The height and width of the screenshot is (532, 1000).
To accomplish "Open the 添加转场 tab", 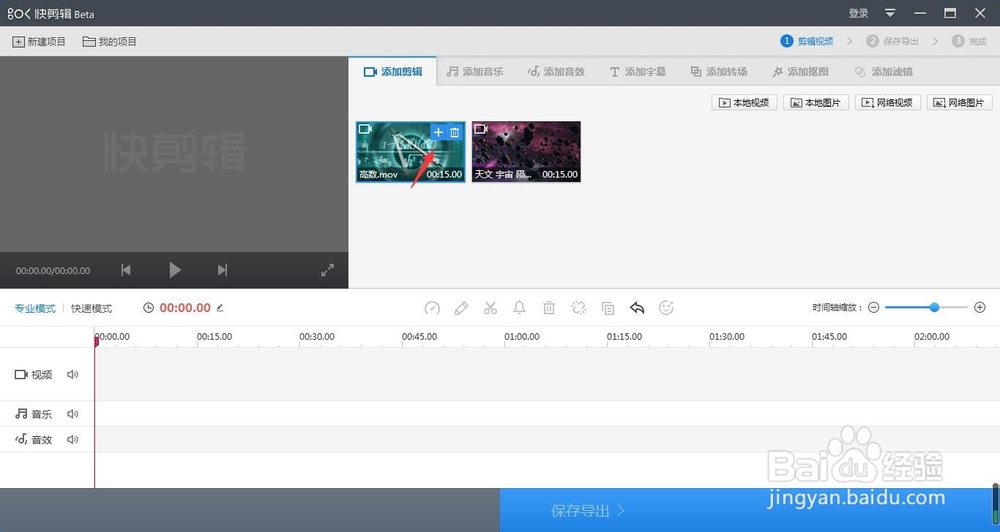I will click(x=719, y=71).
